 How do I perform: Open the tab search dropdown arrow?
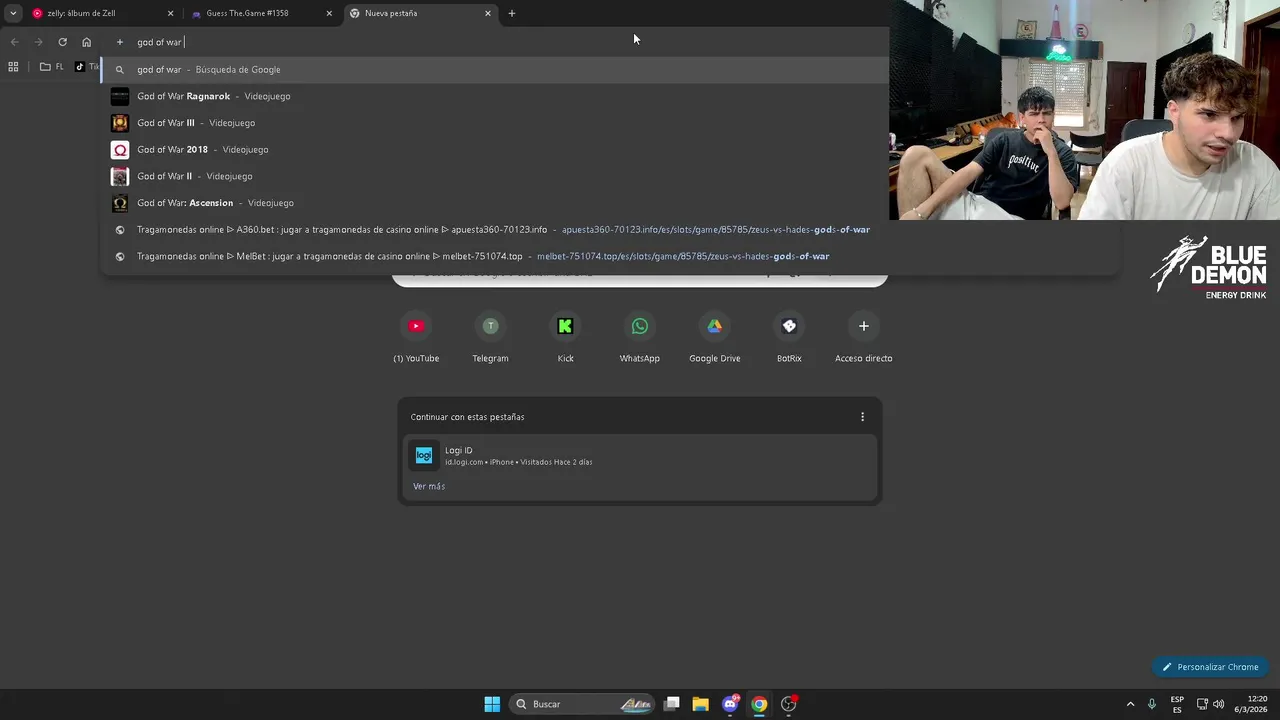13,13
